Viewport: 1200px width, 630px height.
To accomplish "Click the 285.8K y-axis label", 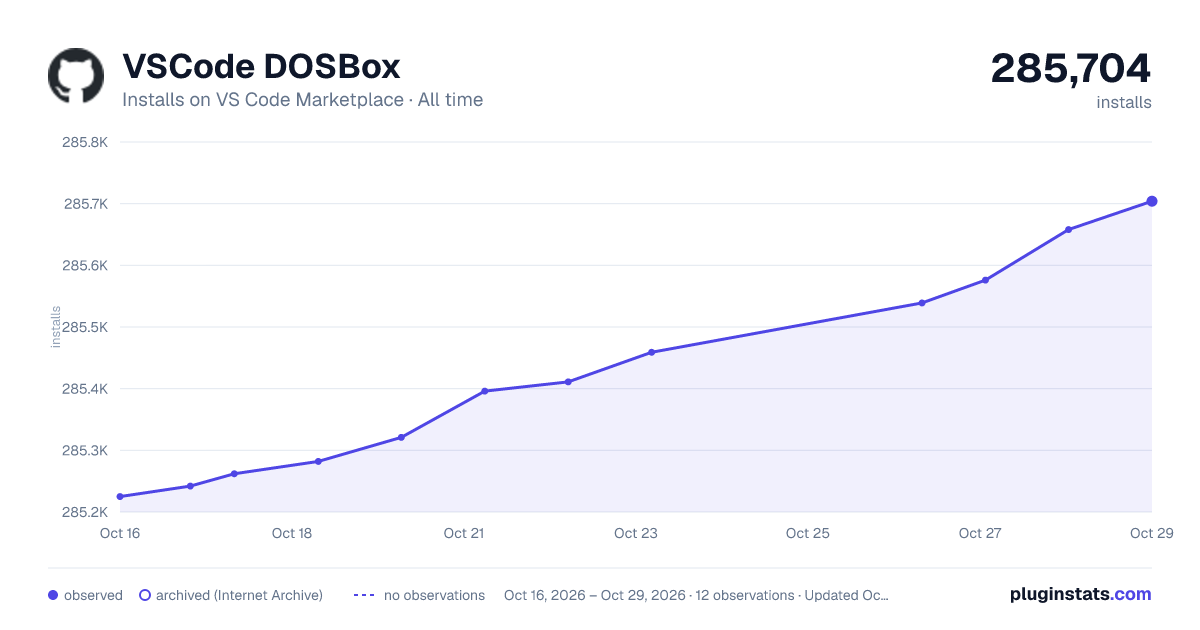I will click(x=85, y=142).
